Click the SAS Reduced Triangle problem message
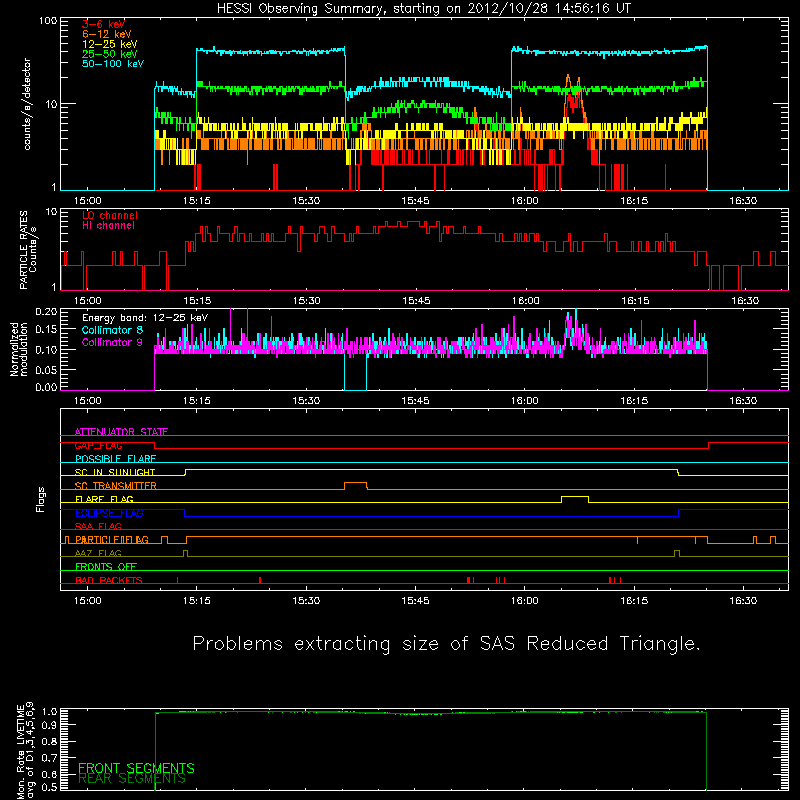 [446, 643]
